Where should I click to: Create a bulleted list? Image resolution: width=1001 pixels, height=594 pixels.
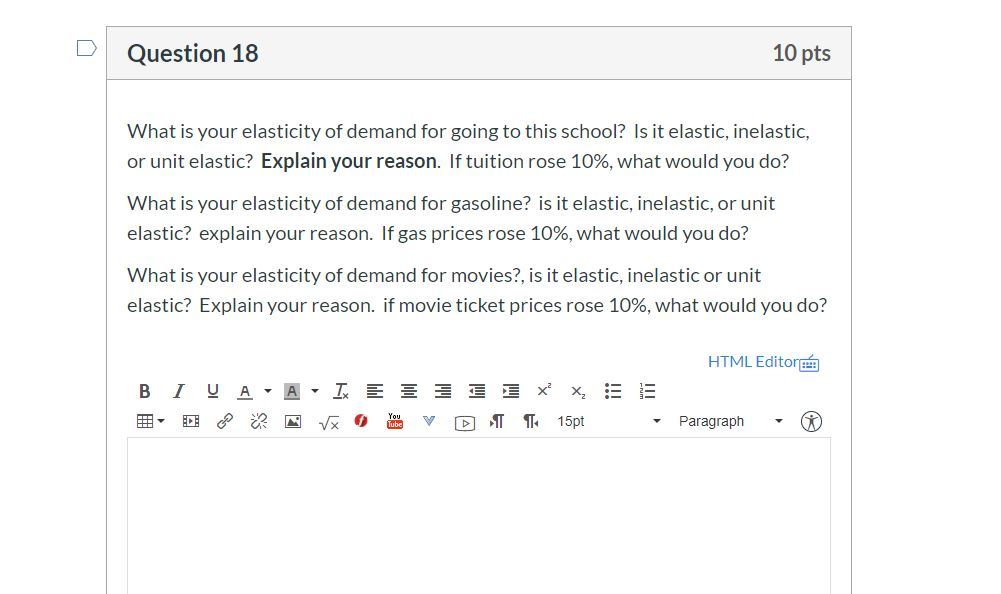pyautogui.click(x=612, y=390)
